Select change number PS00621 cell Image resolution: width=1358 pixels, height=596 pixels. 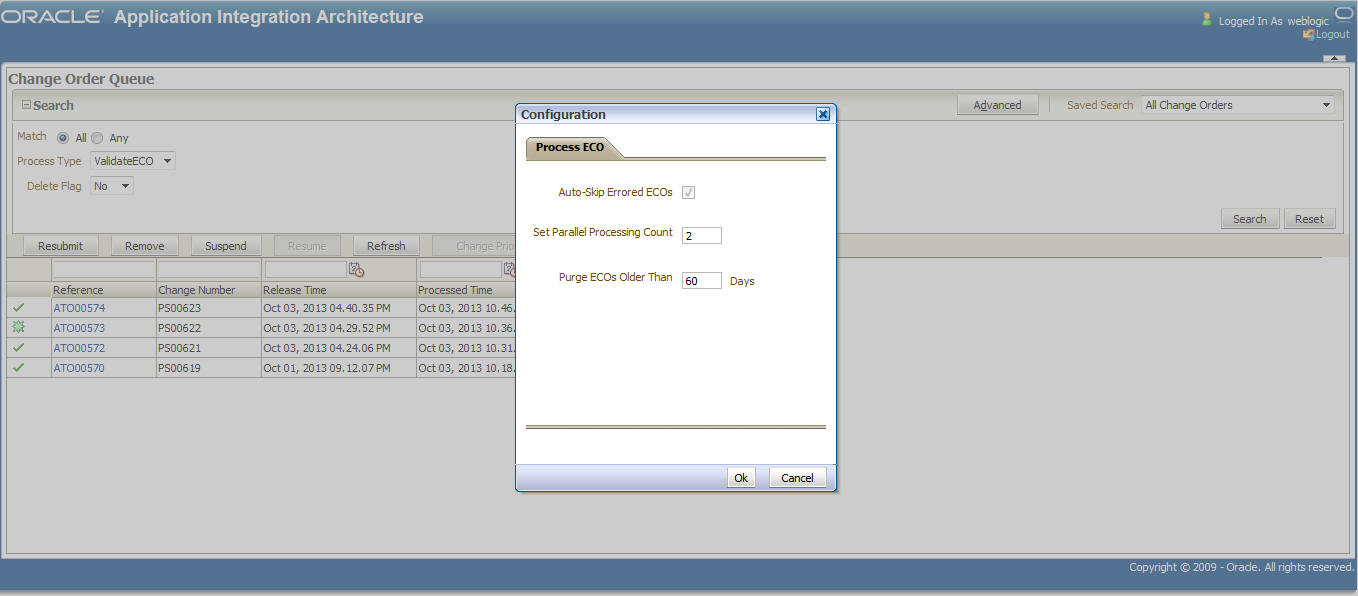(208, 348)
